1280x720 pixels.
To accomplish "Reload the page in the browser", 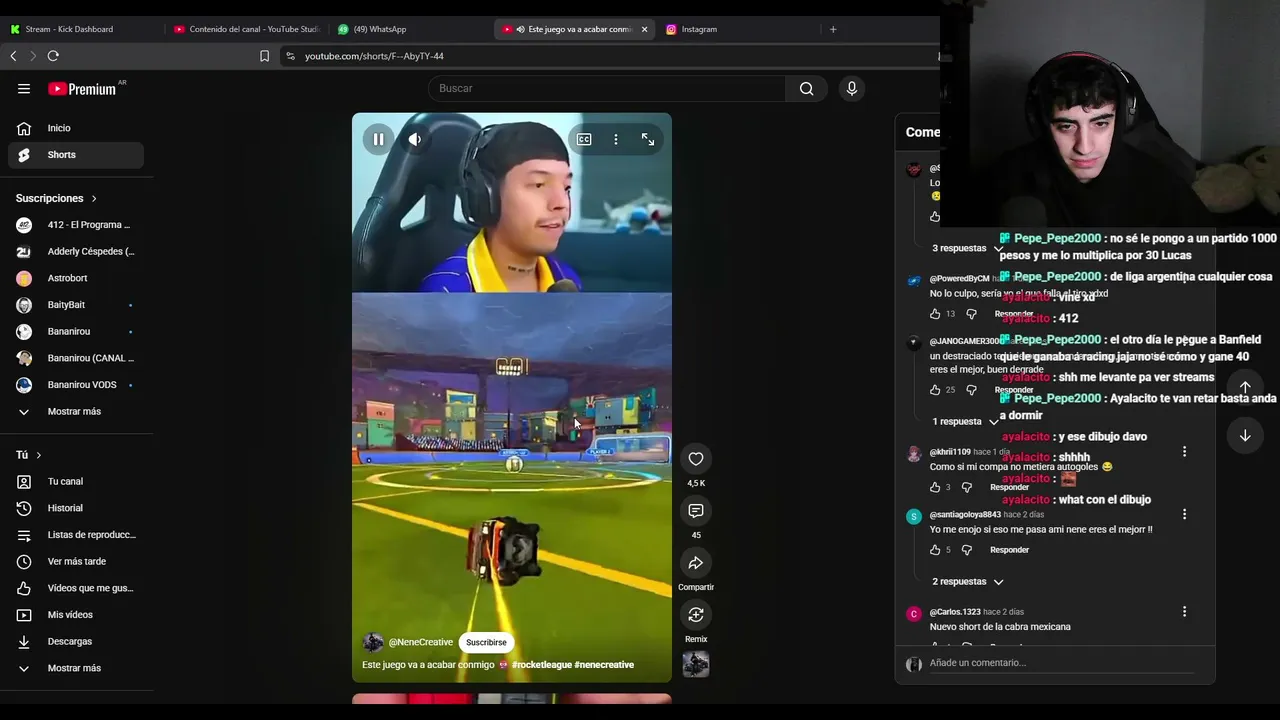I will 53,56.
